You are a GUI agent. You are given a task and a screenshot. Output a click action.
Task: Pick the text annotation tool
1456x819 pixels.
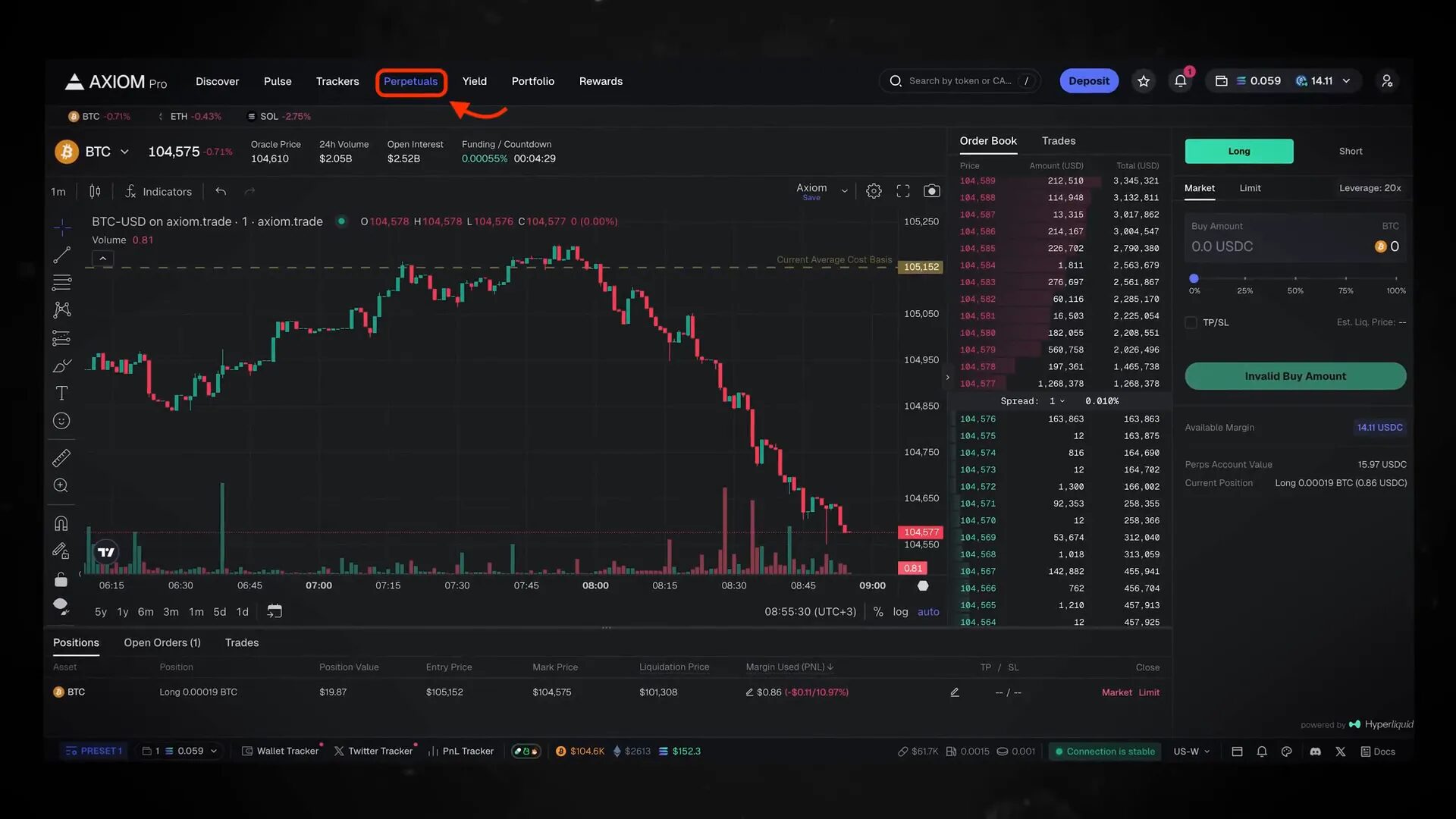(61, 393)
